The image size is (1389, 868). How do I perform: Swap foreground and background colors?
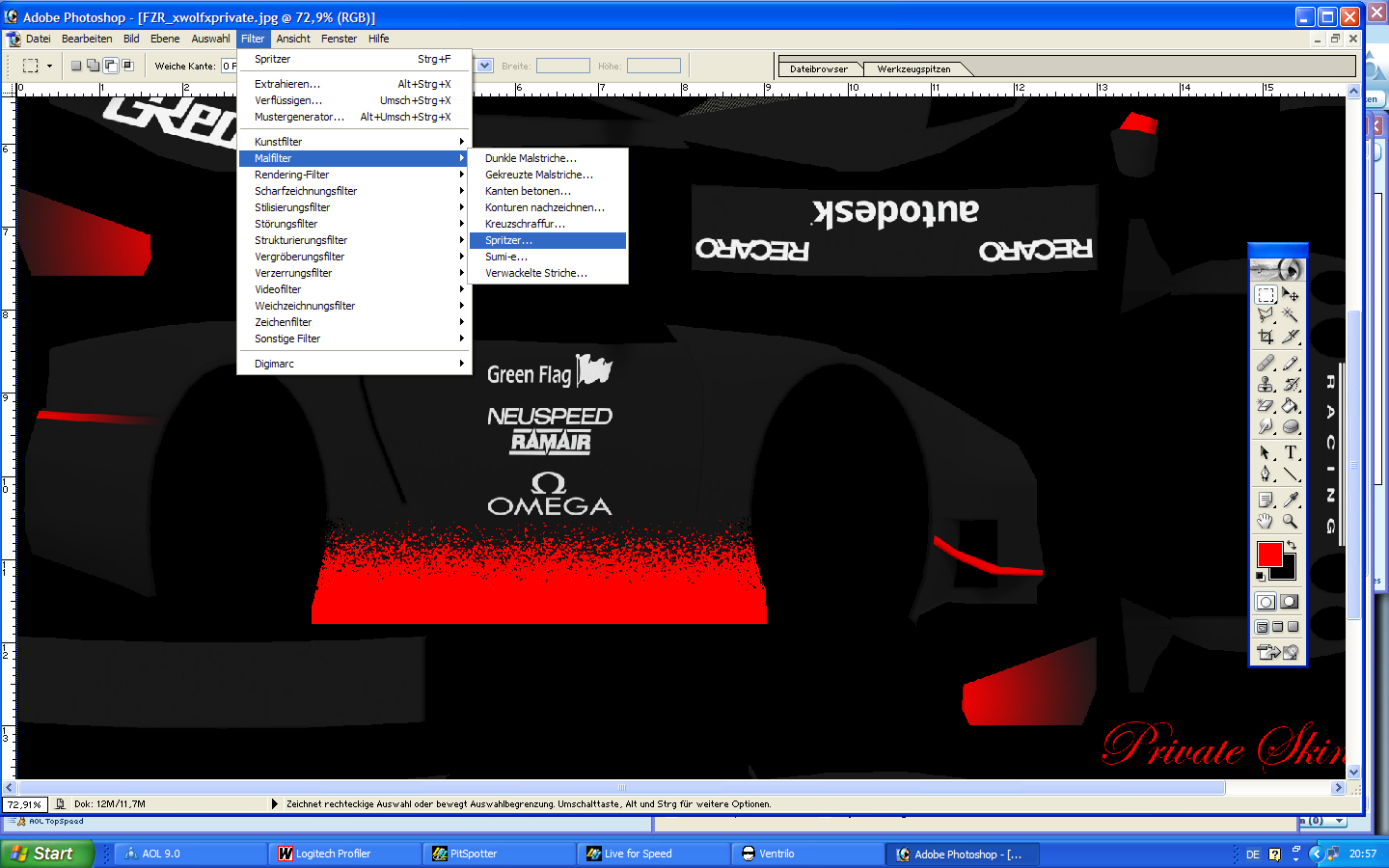click(x=1292, y=546)
